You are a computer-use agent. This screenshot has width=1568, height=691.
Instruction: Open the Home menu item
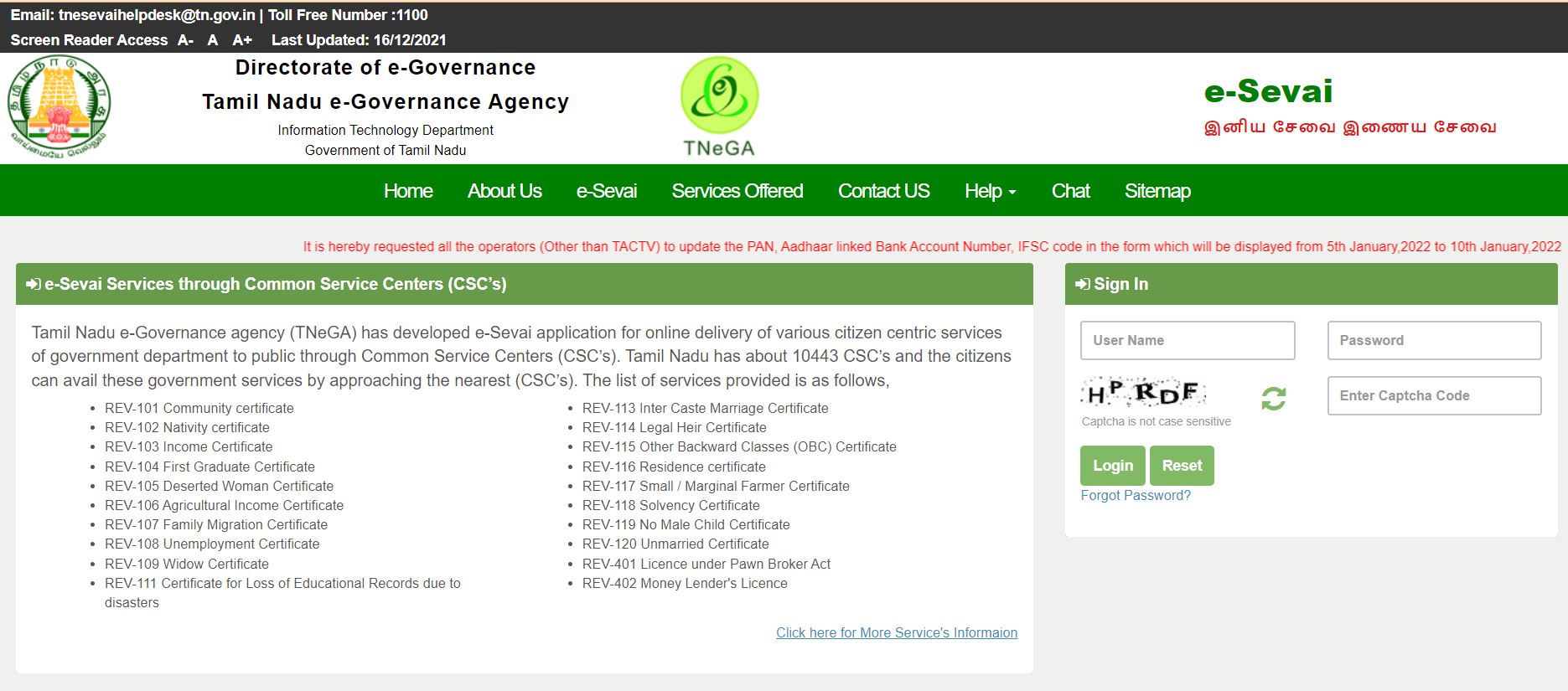tap(408, 191)
